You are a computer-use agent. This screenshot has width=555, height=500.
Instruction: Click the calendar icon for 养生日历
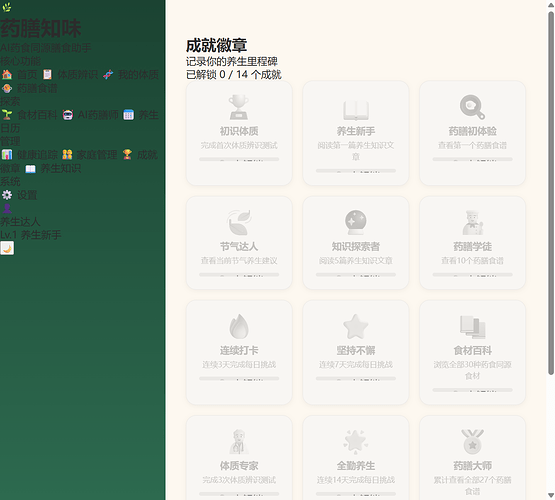click(128, 115)
